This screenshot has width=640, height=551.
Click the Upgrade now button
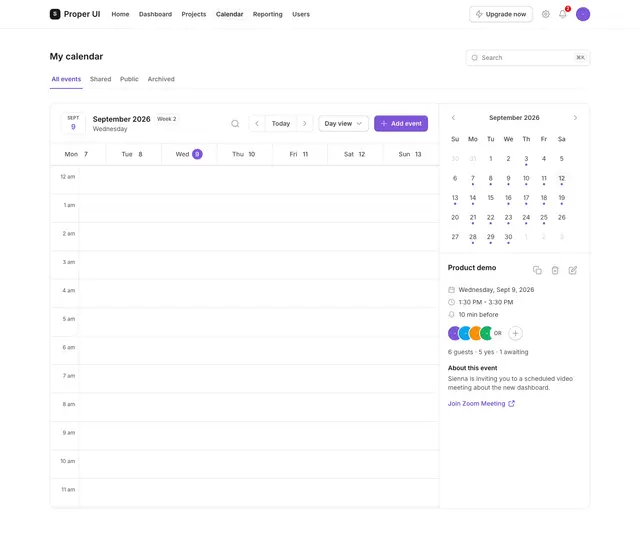click(501, 14)
